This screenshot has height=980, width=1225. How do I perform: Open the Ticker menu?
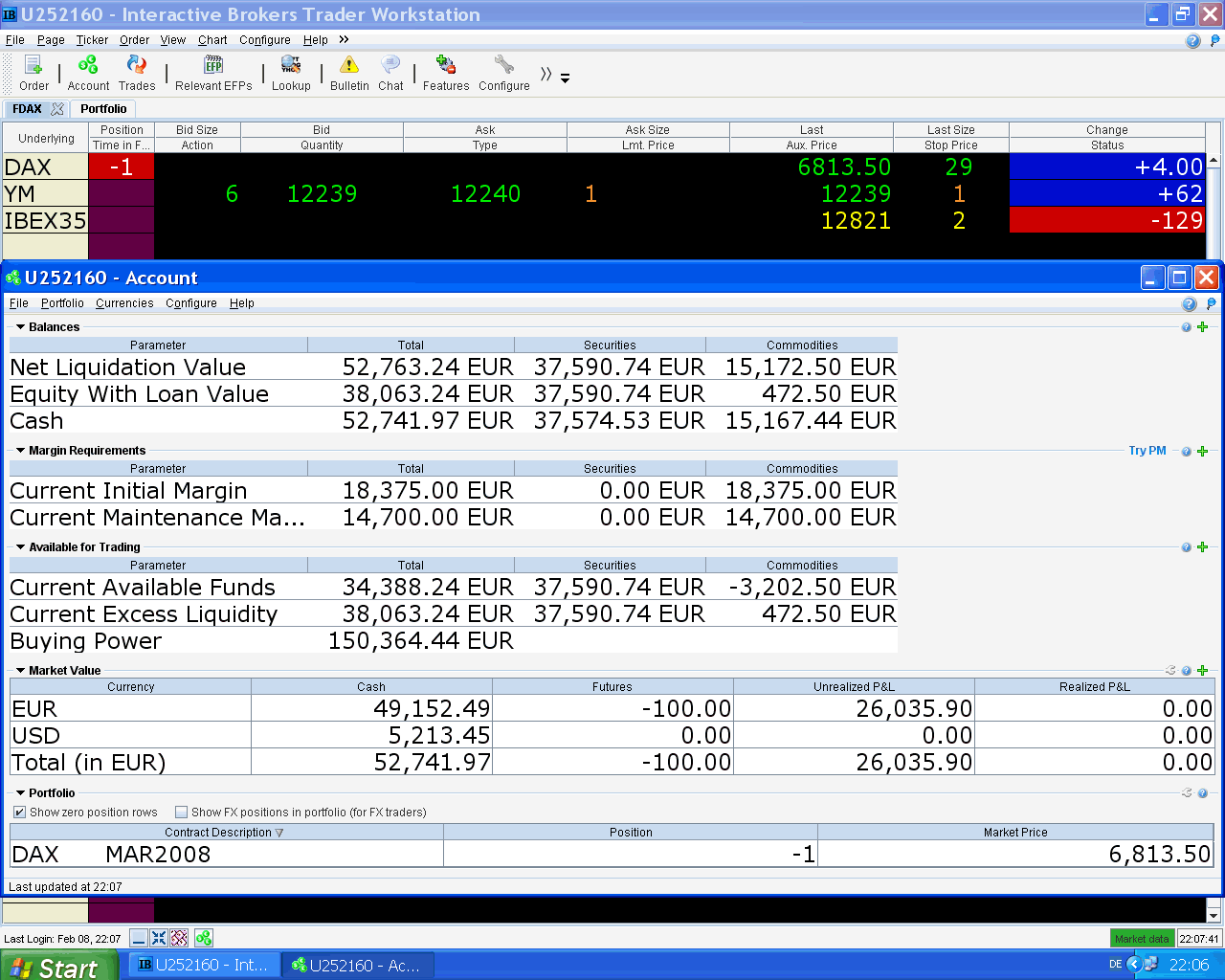[92, 40]
